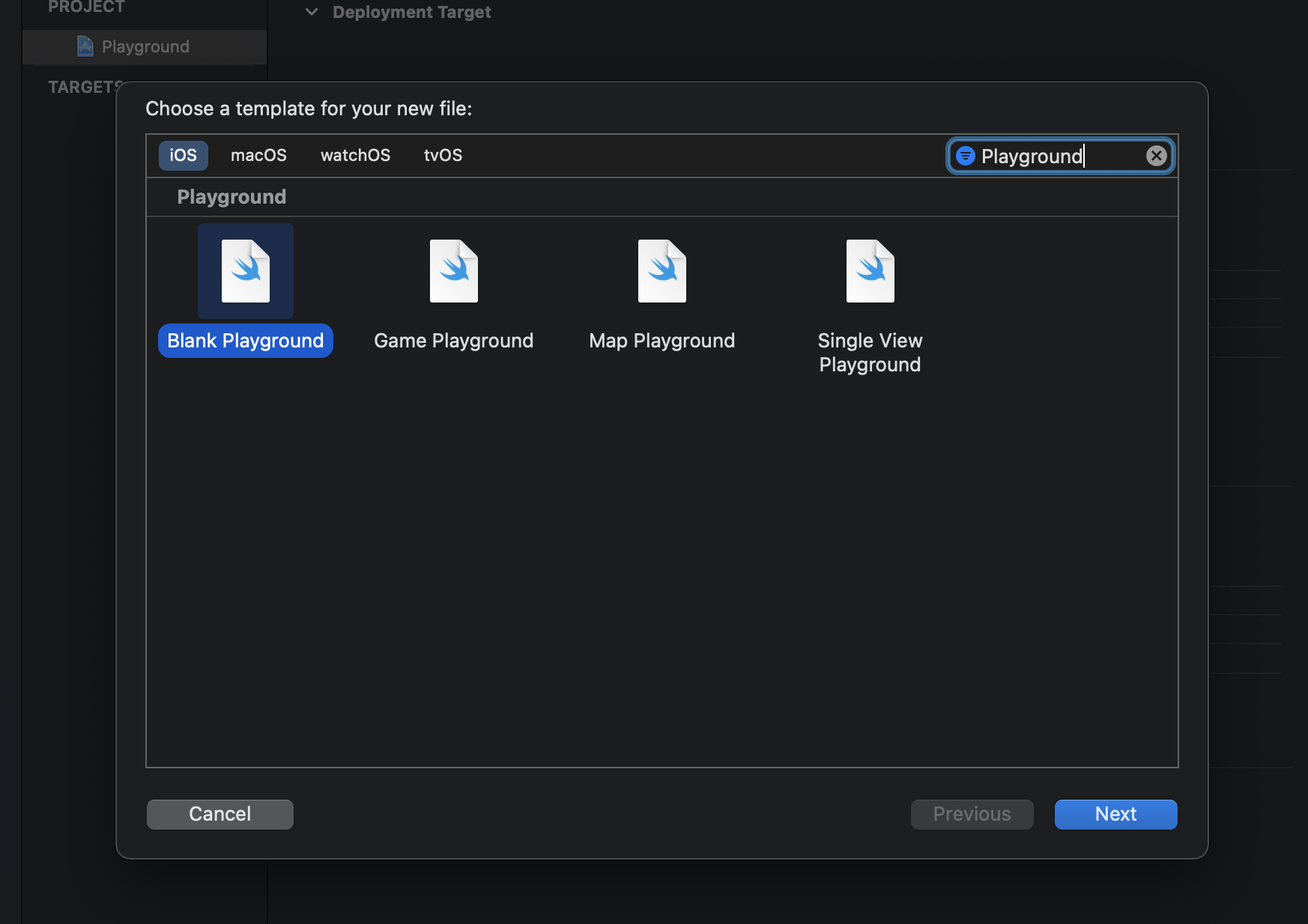Choose the Game Playground file icon
1308x924 pixels.
click(454, 271)
